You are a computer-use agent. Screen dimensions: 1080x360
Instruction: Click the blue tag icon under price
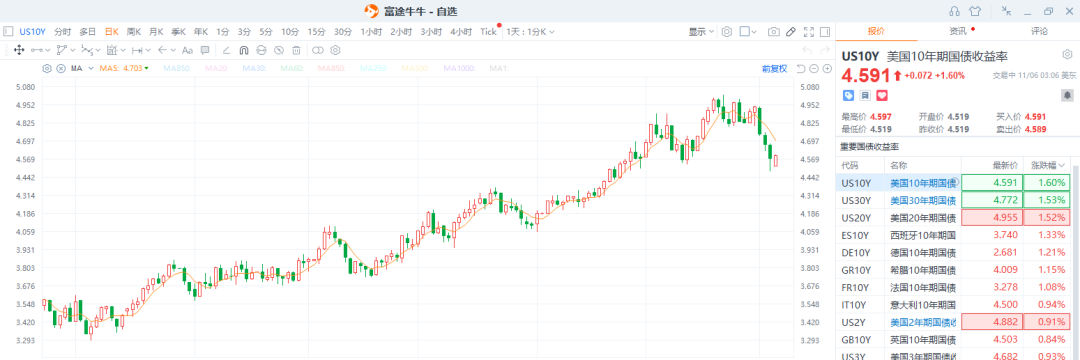849,95
